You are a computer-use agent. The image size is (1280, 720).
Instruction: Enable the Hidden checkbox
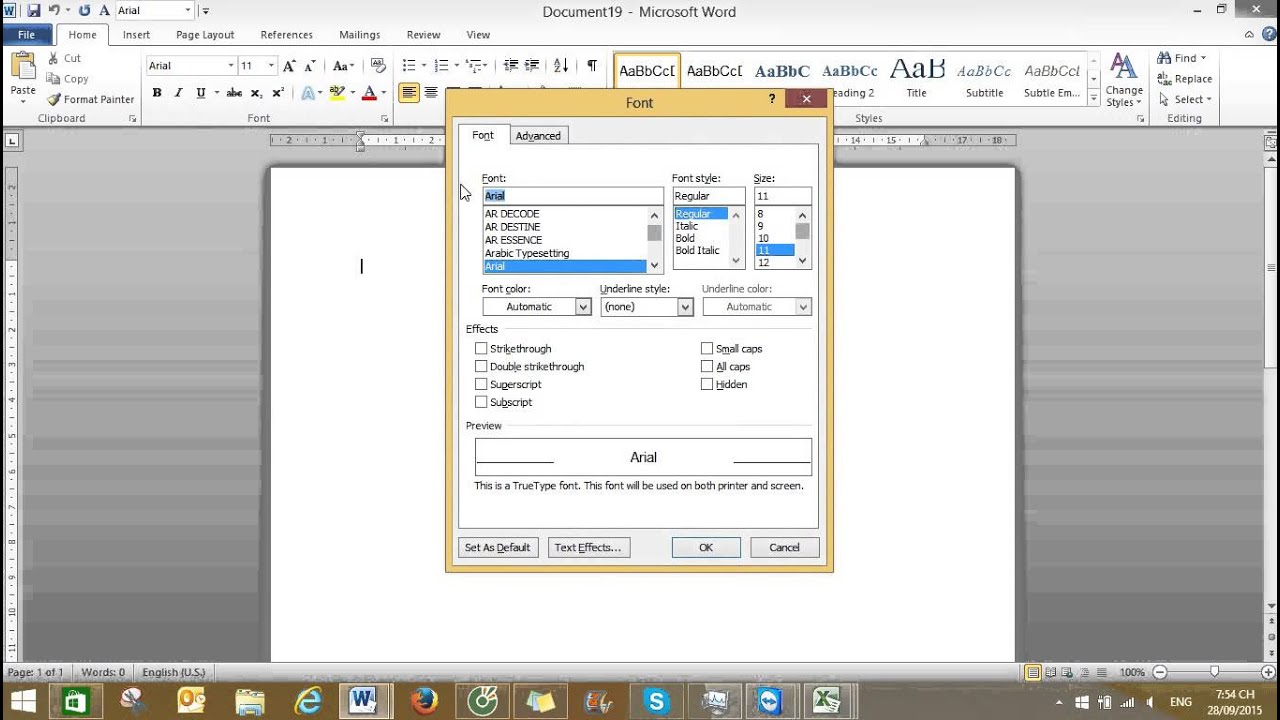tap(707, 384)
